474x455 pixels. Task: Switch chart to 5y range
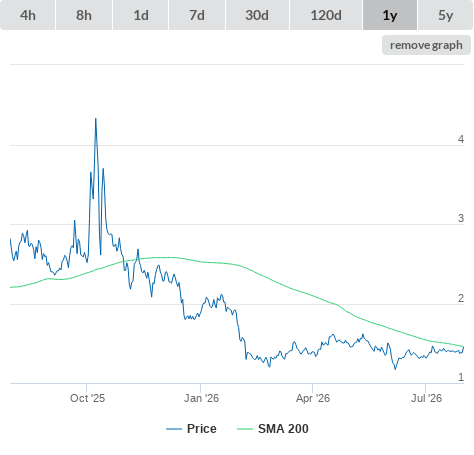446,15
